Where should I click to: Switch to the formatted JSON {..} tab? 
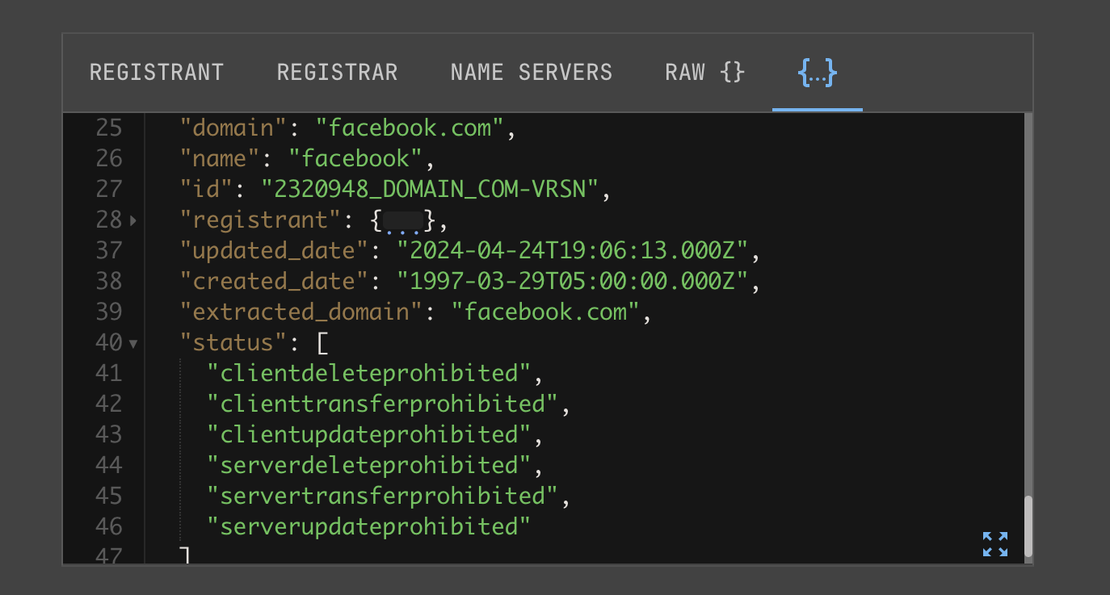[x=817, y=71]
